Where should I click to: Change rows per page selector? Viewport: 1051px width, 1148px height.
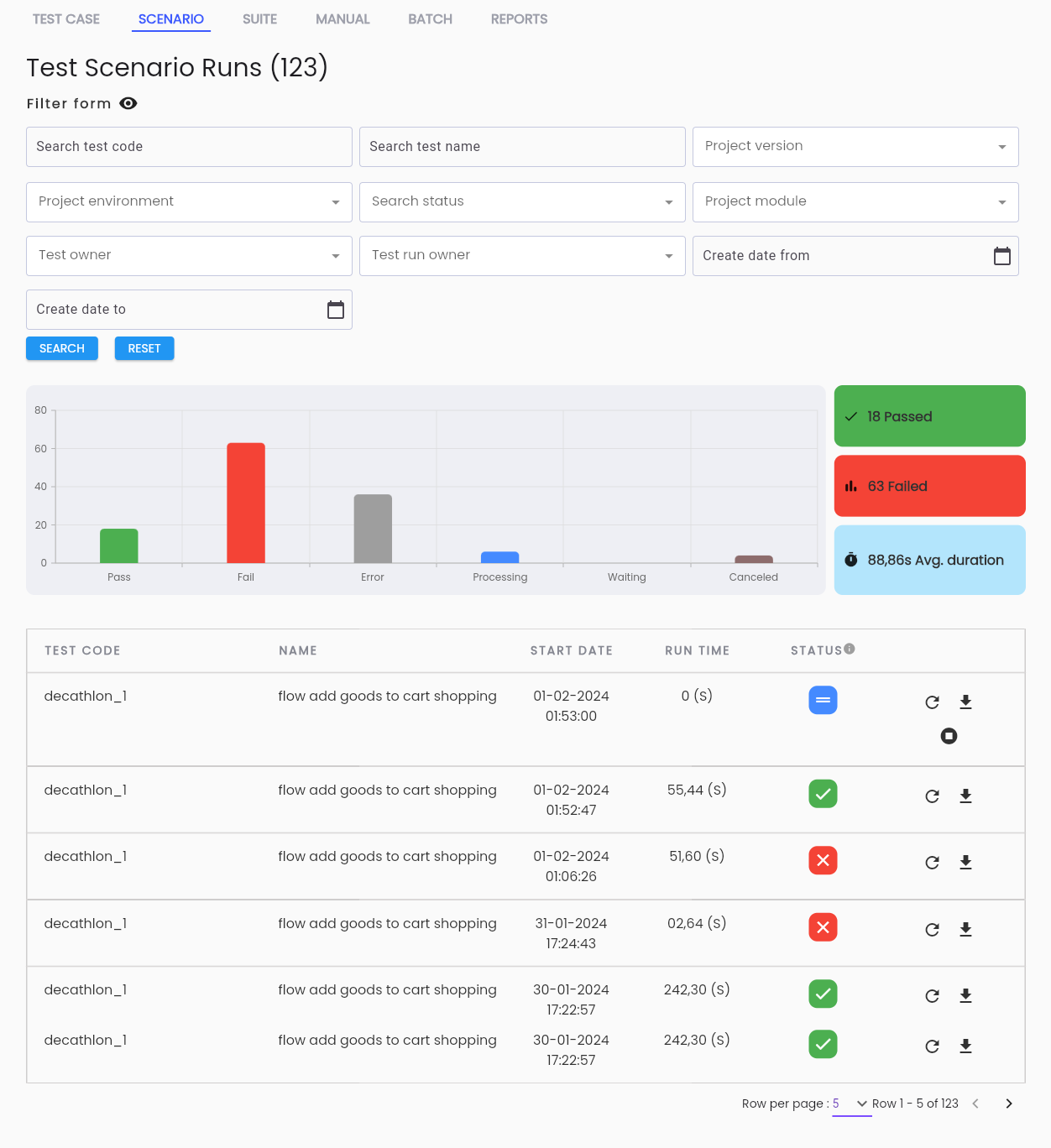coord(851,1104)
